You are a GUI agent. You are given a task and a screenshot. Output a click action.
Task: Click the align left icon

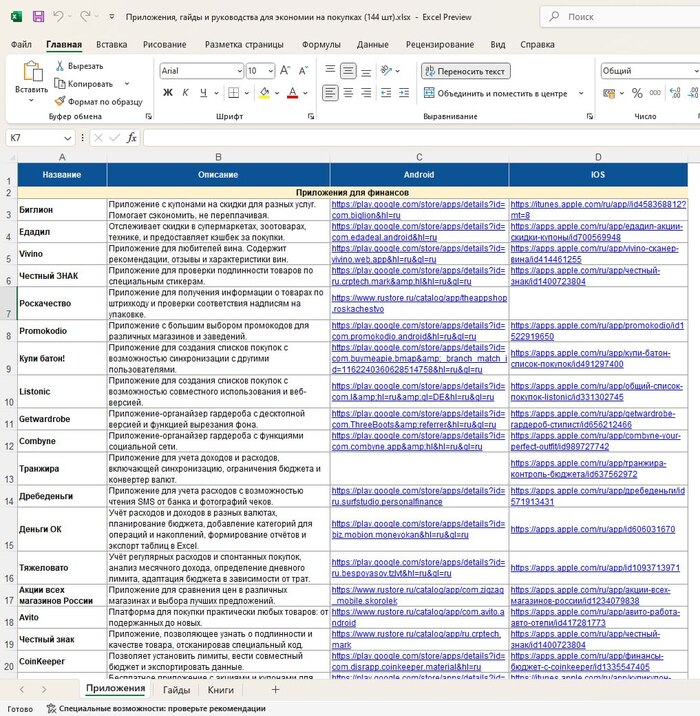point(331,93)
